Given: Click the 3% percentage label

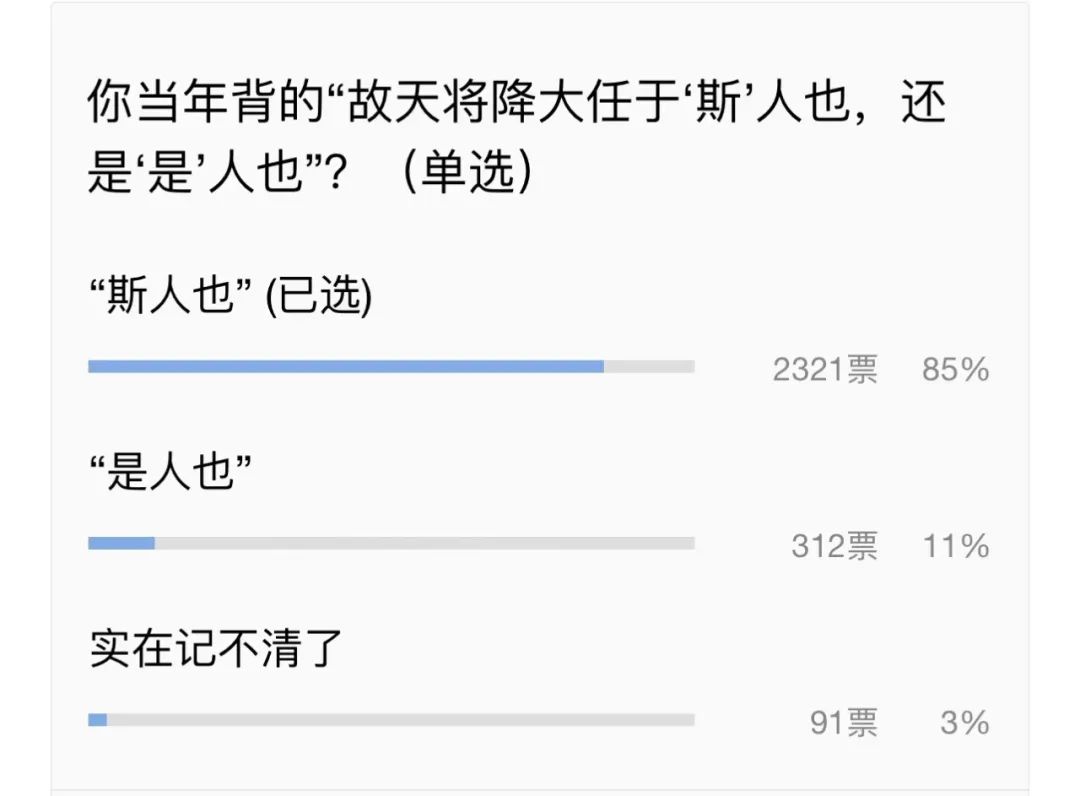Looking at the screenshot, I should [x=965, y=723].
